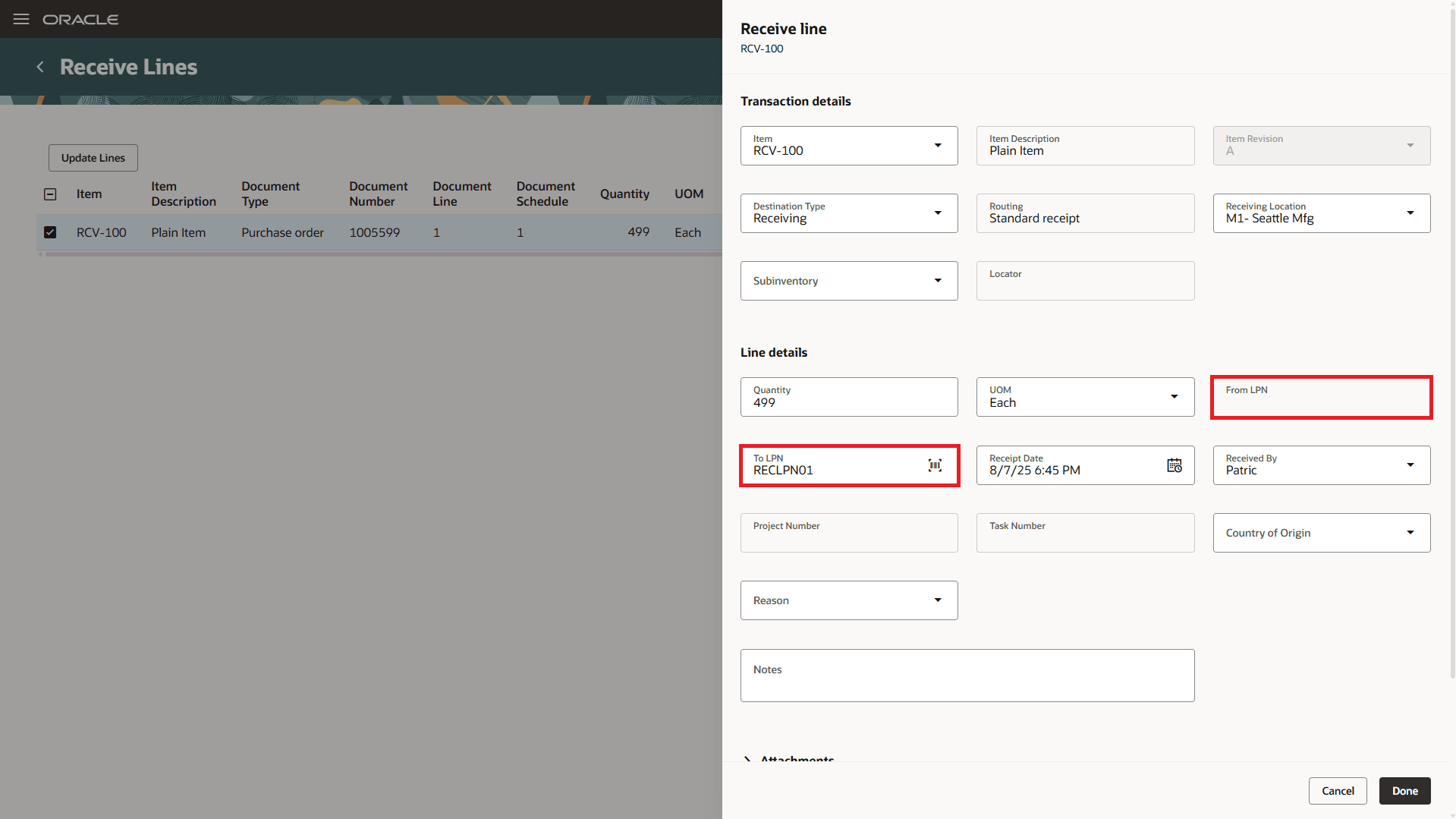Image resolution: width=1456 pixels, height=819 pixels.
Task: Toggle the RCV-100 row checkbox
Action: pyautogui.click(x=50, y=232)
